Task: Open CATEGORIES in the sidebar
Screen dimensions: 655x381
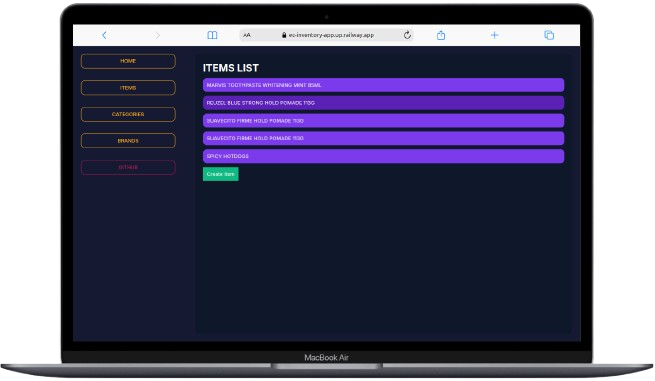Action: [x=128, y=114]
